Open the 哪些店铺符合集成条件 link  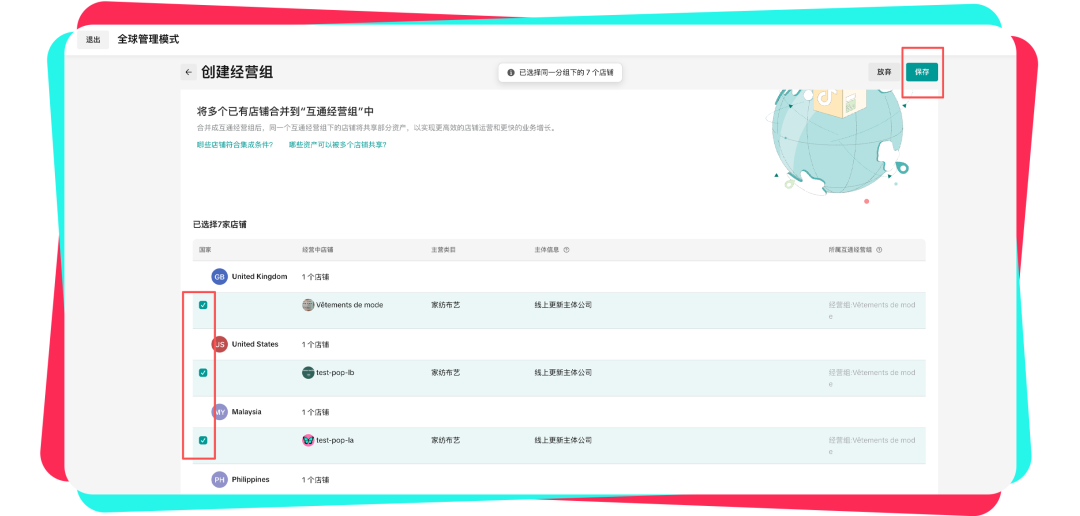click(235, 145)
